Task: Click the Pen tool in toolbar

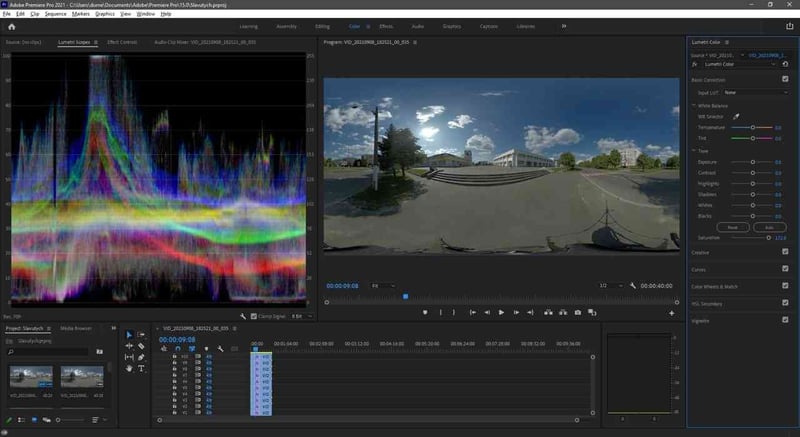Action: tap(142, 357)
